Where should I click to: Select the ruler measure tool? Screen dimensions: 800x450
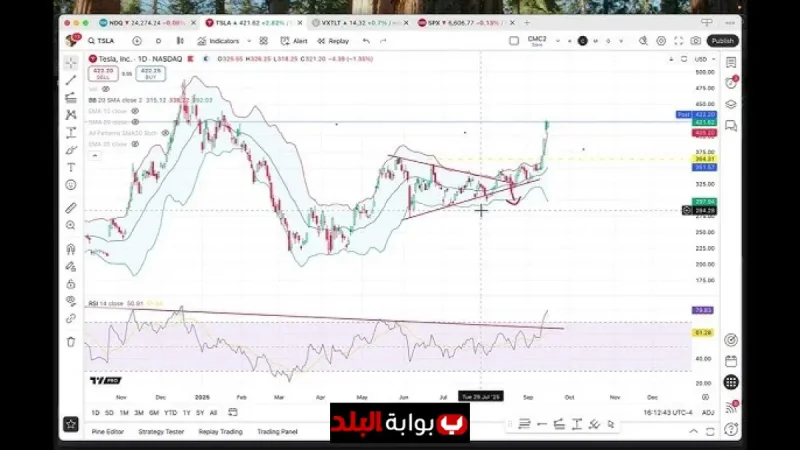pos(71,208)
